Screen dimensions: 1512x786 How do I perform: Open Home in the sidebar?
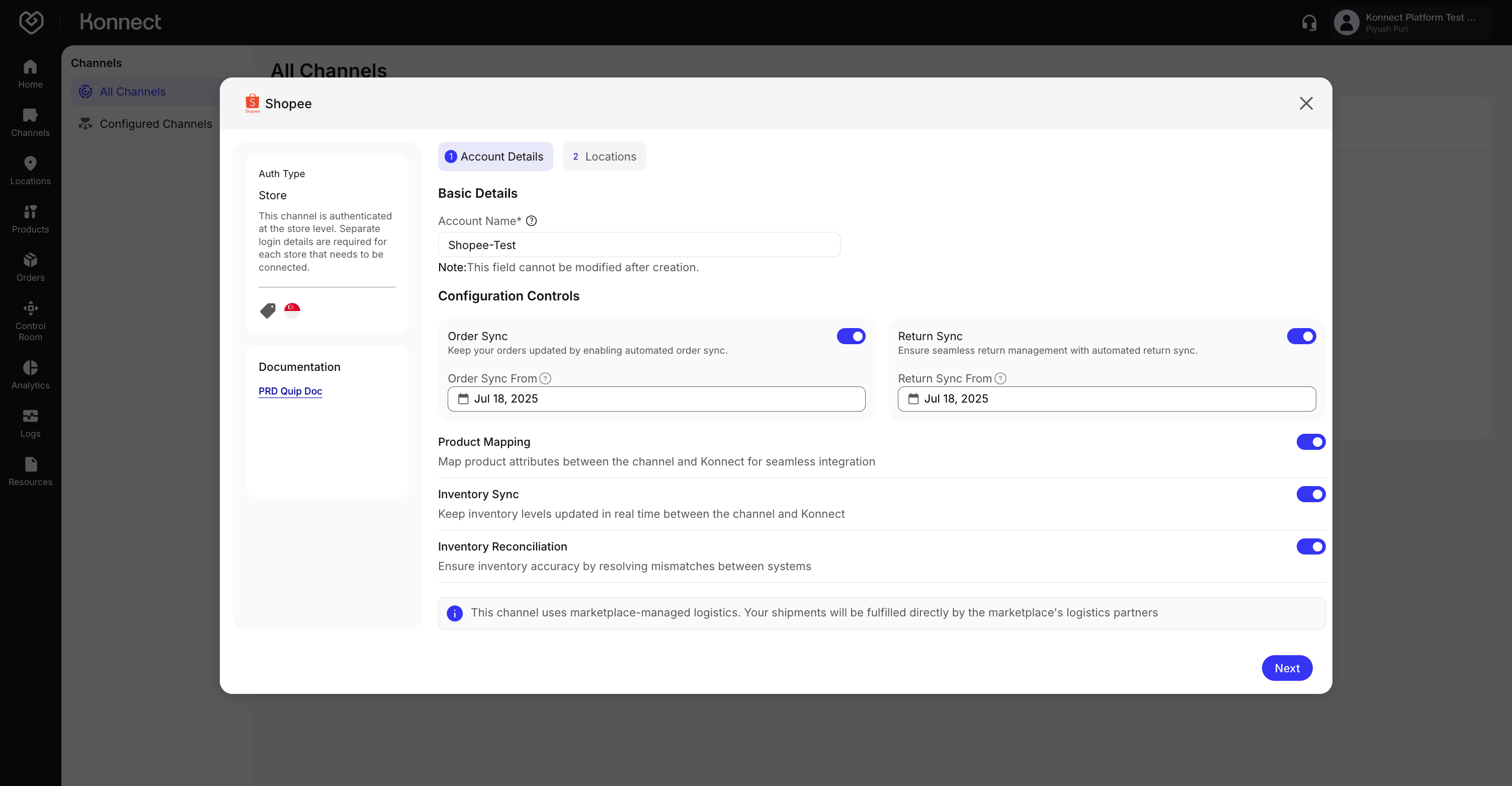coord(30,74)
